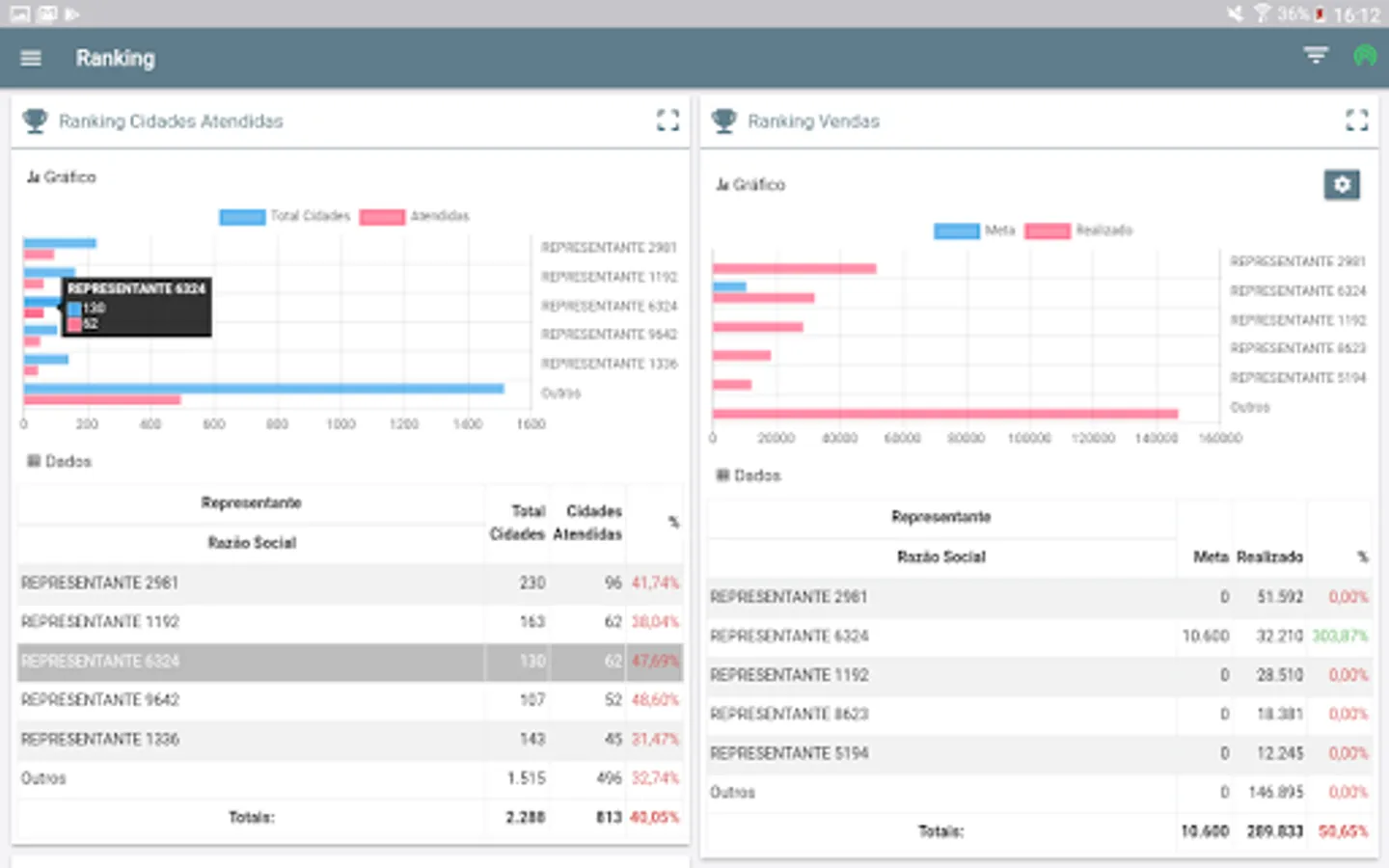The height and width of the screenshot is (868, 1389).
Task: Click the long pink Outros bar in Vendas chart
Action: (x=945, y=414)
